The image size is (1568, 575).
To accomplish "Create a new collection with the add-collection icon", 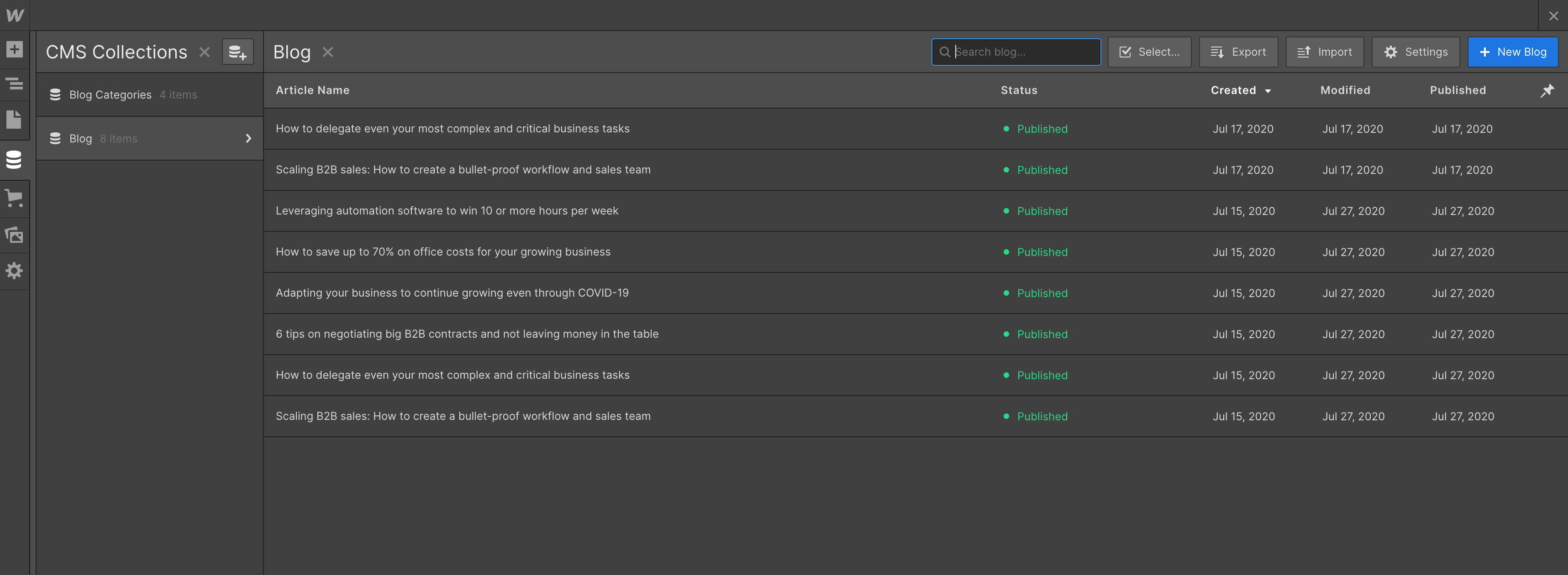I will 237,52.
